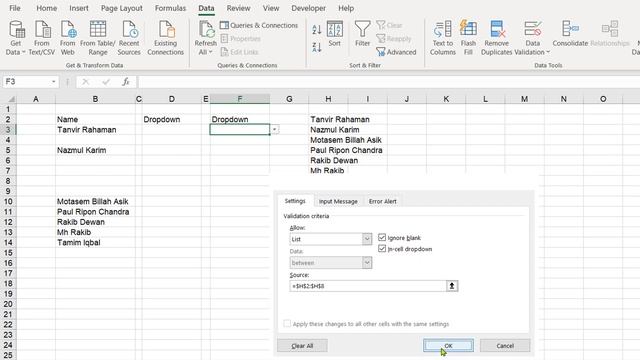Click the formula bar input area
640x360 pixels.
pyautogui.click(x=388, y=82)
